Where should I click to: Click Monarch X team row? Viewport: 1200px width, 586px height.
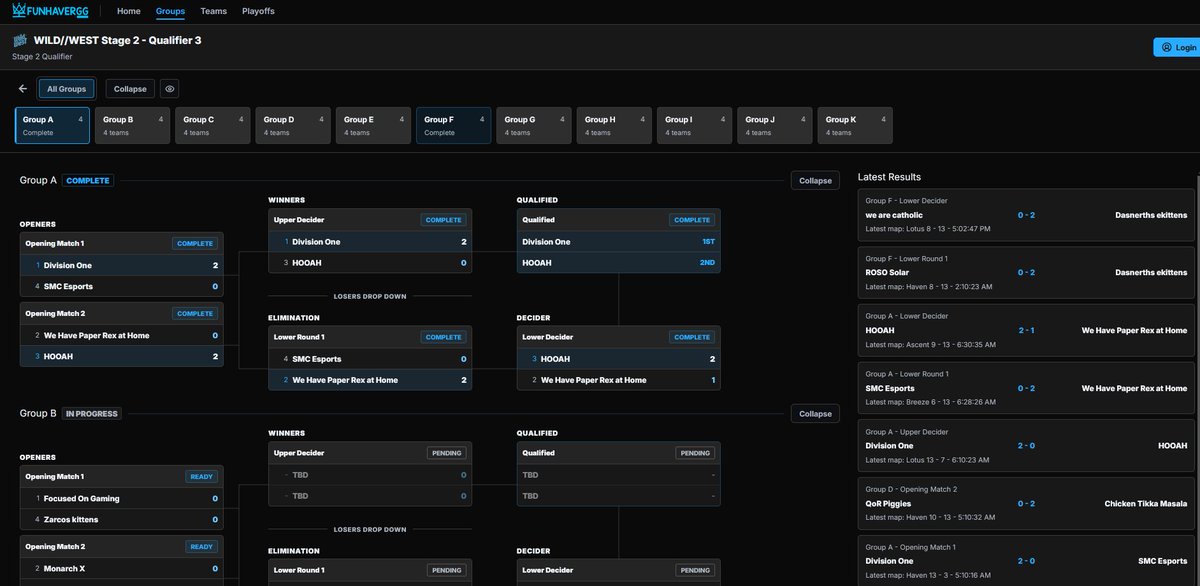122,568
